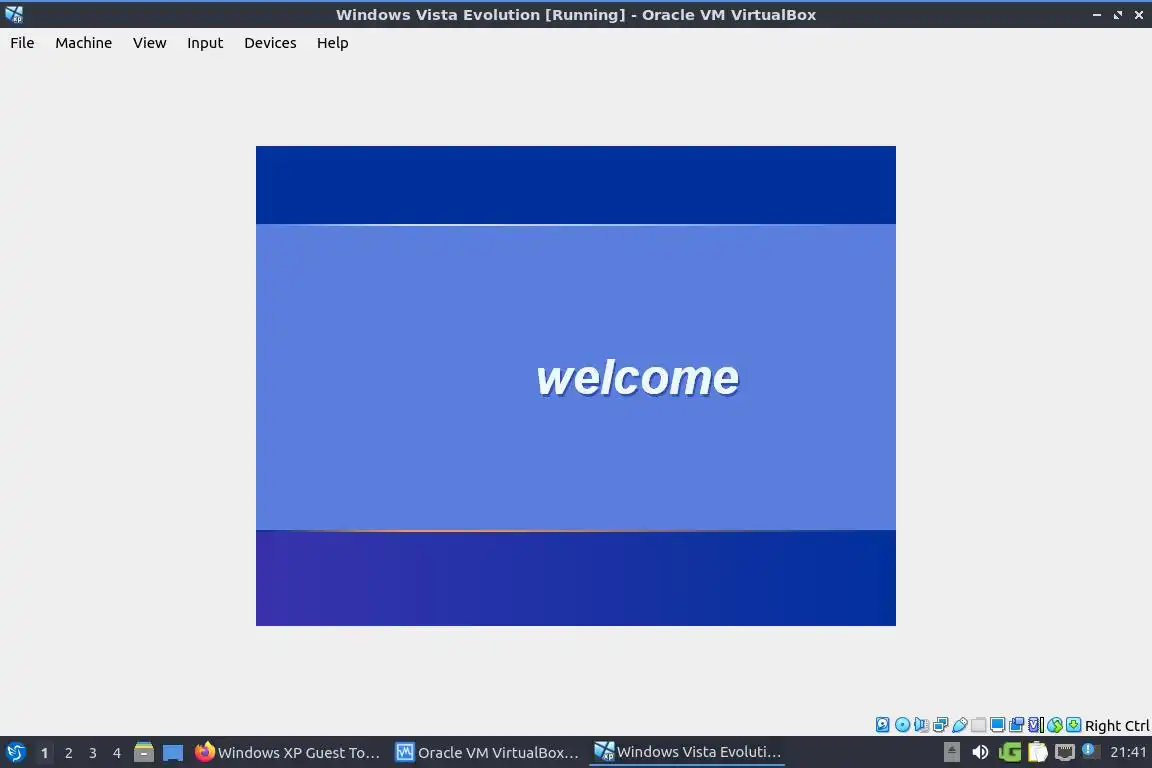The width and height of the screenshot is (1152, 768).
Task: Open the file manager from the taskbar
Action: (x=144, y=752)
